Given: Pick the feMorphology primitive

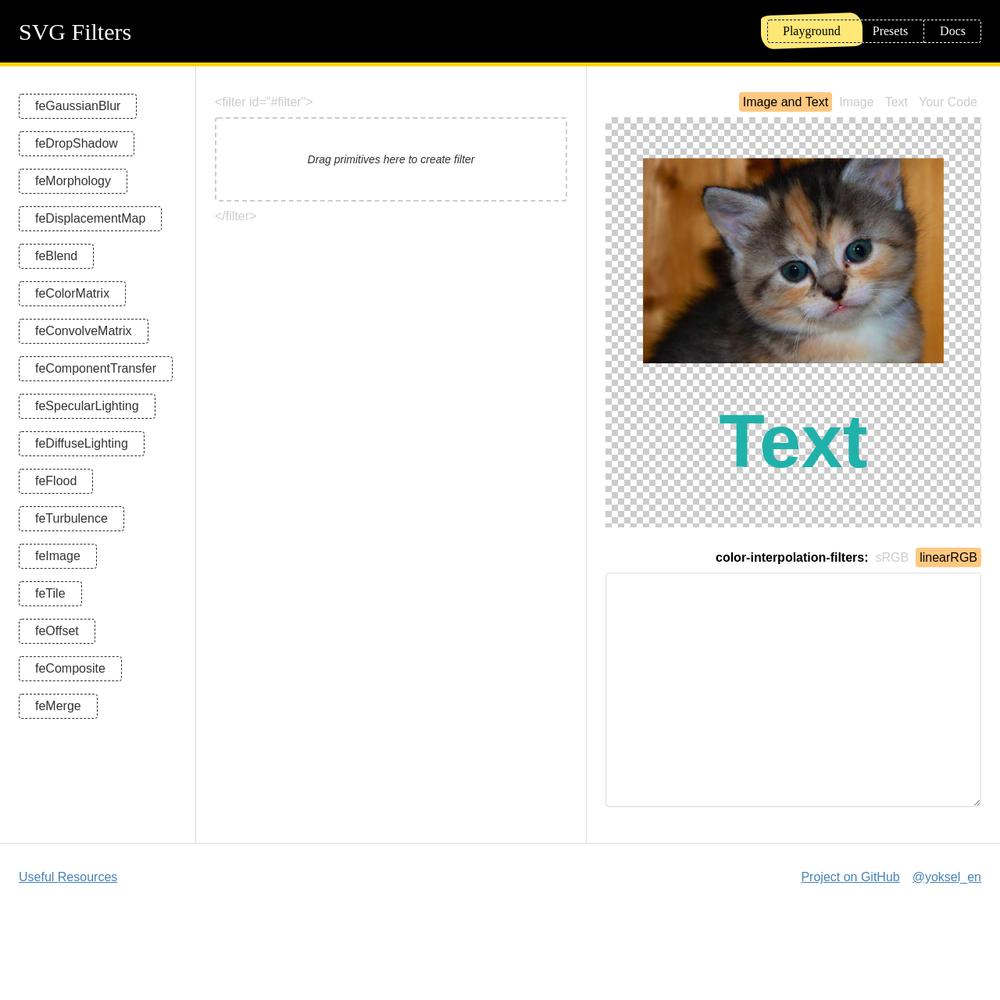Looking at the screenshot, I should pos(73,181).
